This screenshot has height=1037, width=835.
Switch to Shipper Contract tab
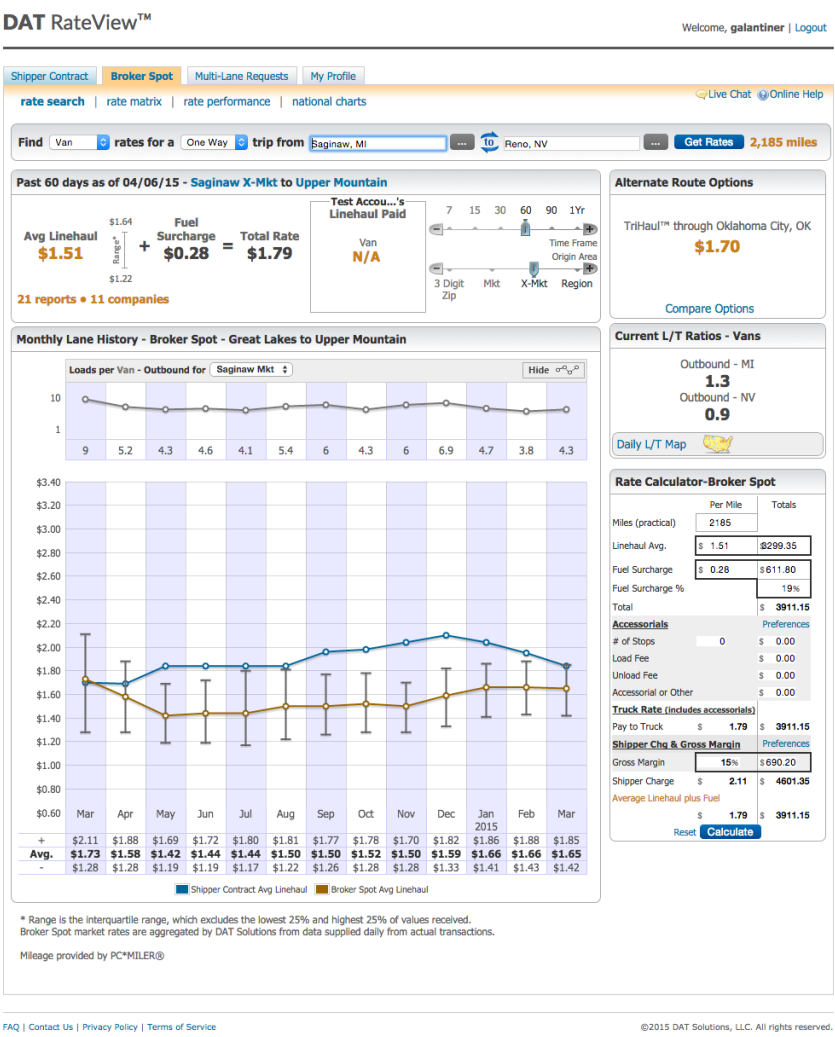50,76
